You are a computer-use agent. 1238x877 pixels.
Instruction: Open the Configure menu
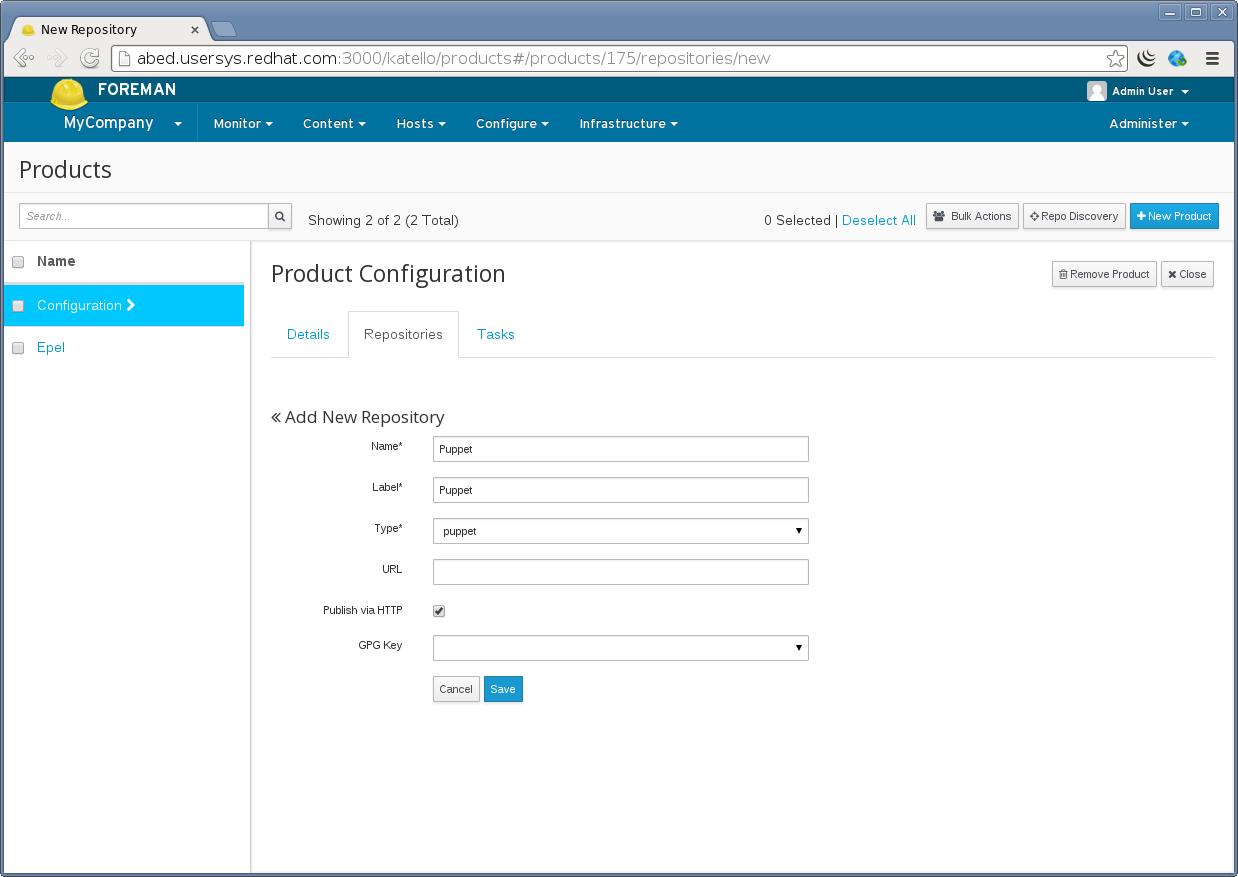[x=512, y=124]
